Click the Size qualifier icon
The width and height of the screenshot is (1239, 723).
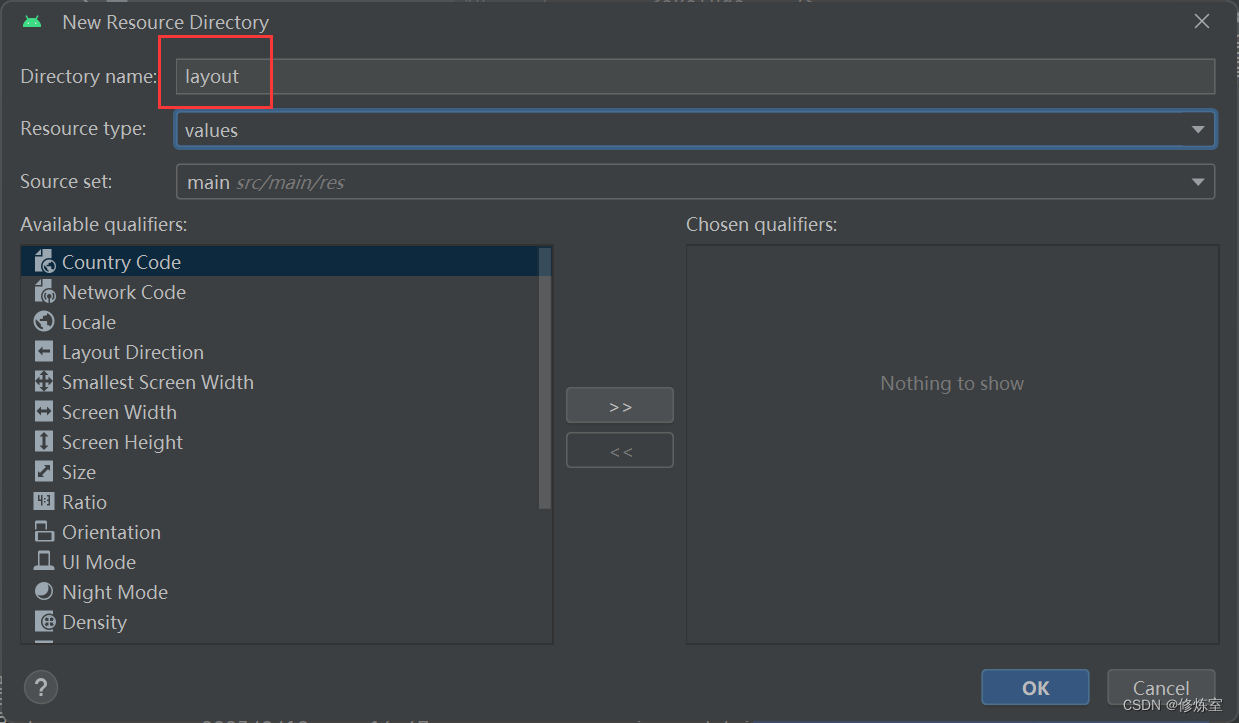(x=44, y=472)
